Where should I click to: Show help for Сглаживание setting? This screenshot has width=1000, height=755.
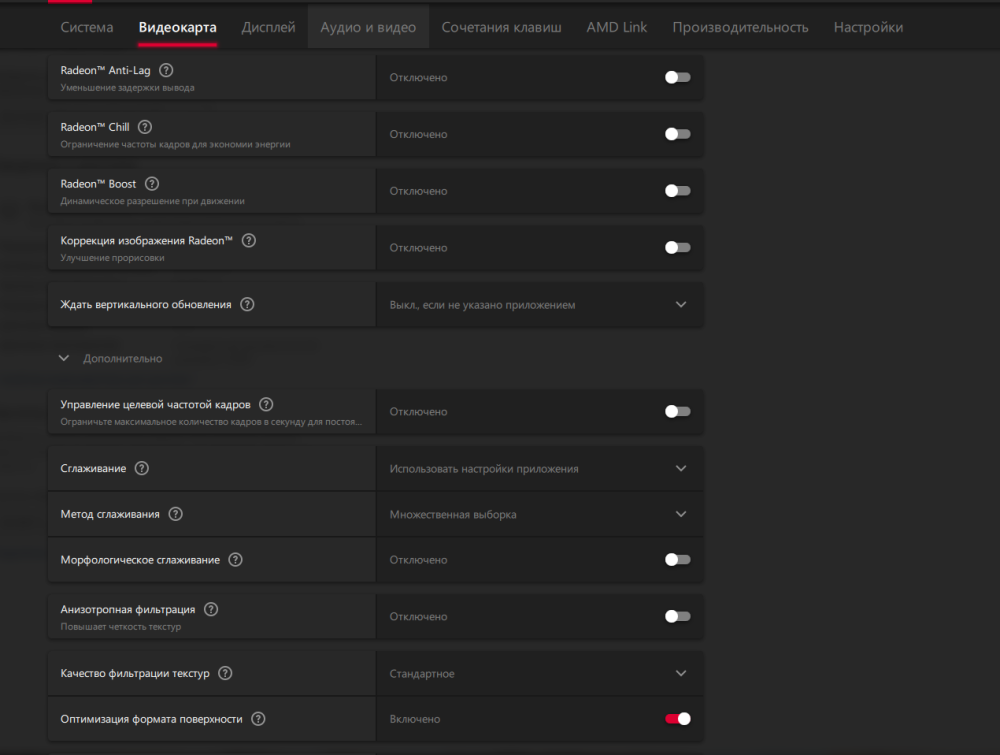[142, 468]
